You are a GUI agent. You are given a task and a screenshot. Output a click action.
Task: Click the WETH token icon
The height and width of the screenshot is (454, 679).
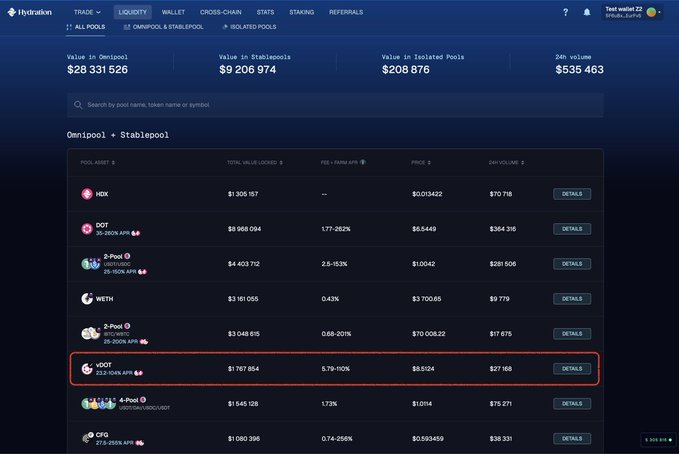point(87,298)
